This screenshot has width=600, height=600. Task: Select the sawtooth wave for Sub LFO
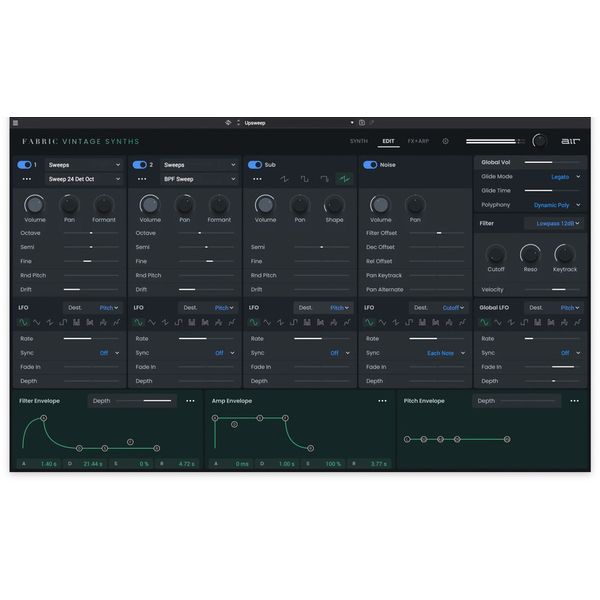coord(280,323)
